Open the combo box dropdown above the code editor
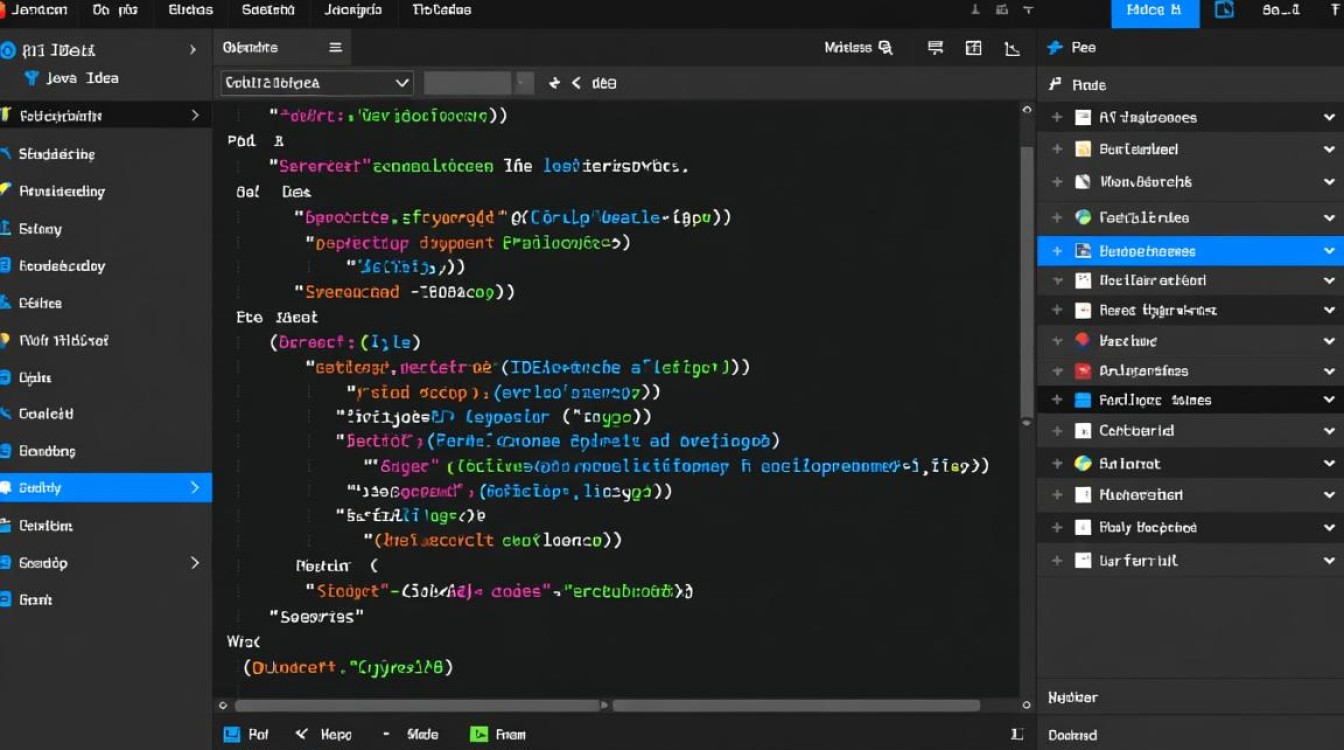Screen dimensions: 1344x750 tap(402, 83)
